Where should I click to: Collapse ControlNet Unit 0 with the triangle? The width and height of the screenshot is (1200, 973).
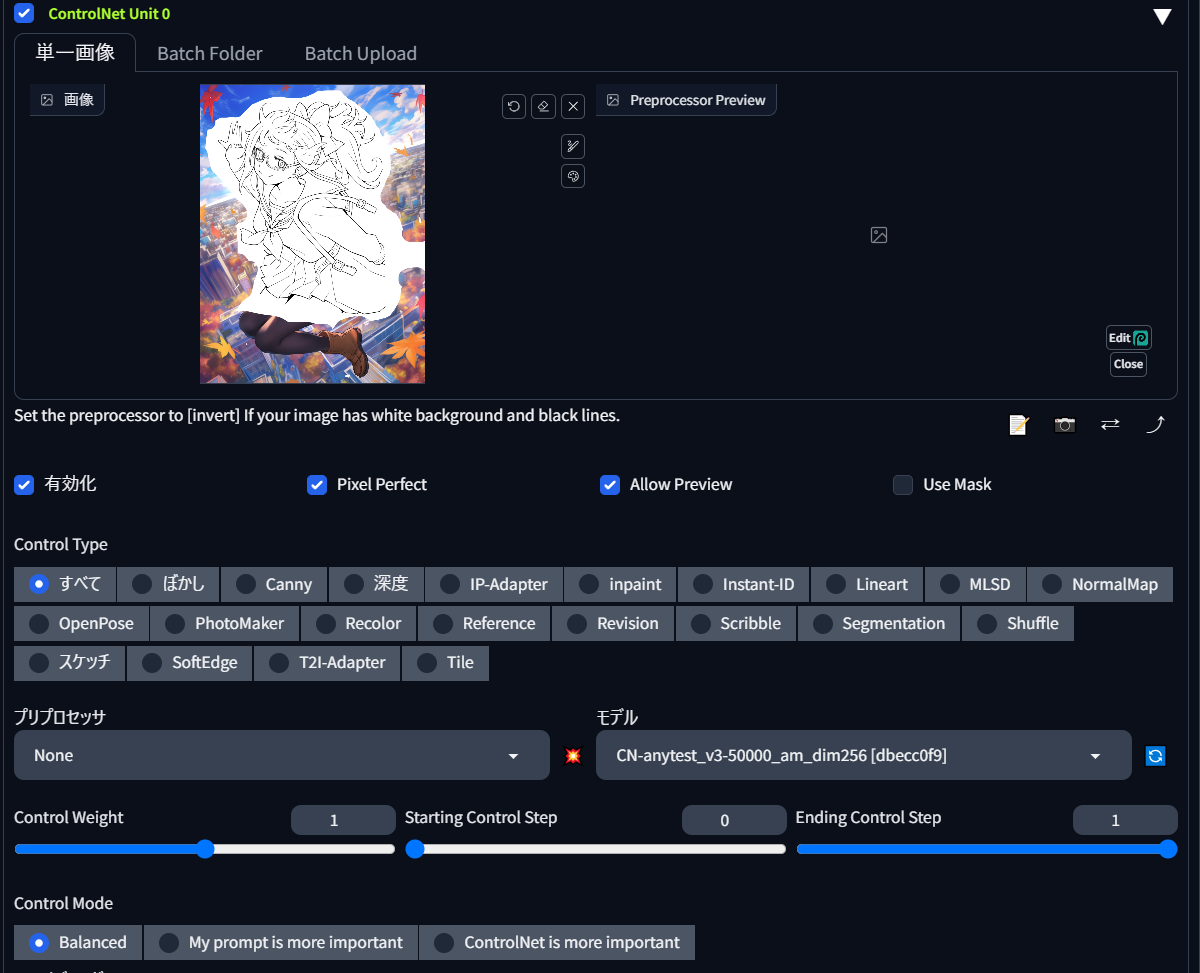tap(1162, 16)
